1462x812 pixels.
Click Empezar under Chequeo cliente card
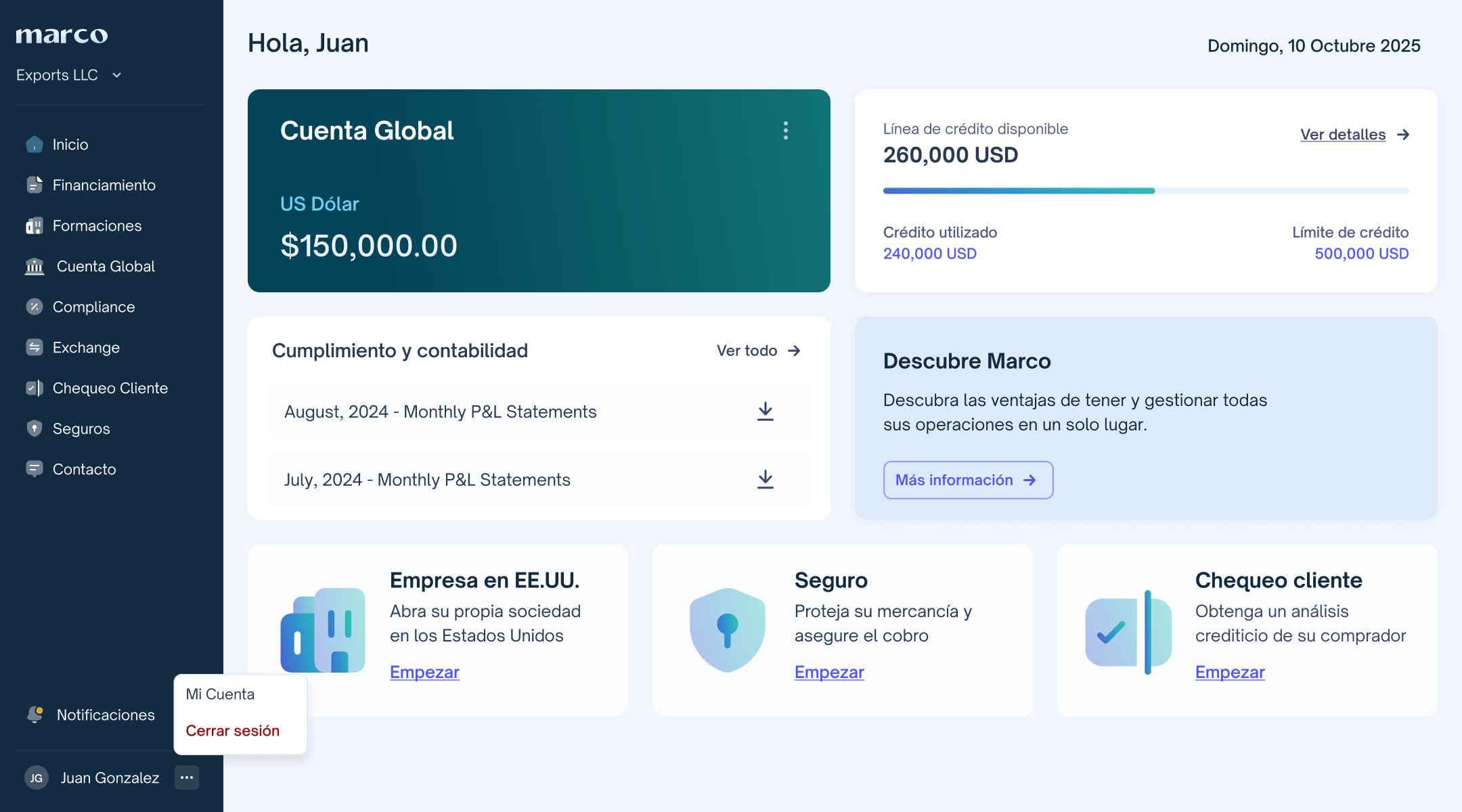[x=1229, y=672]
